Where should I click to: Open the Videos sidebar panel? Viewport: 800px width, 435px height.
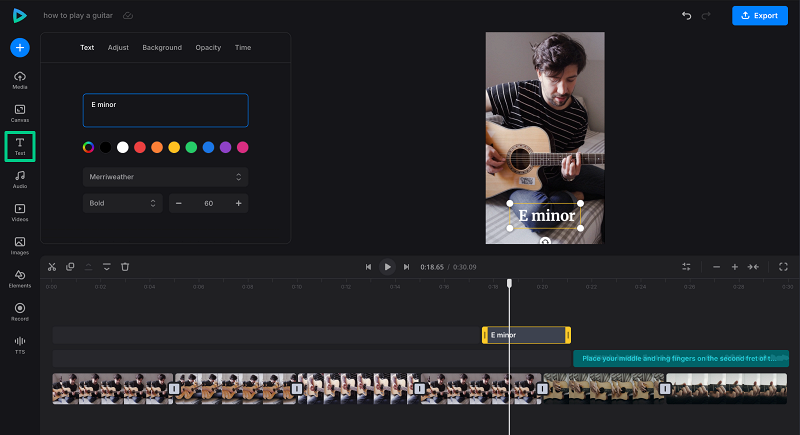20,213
